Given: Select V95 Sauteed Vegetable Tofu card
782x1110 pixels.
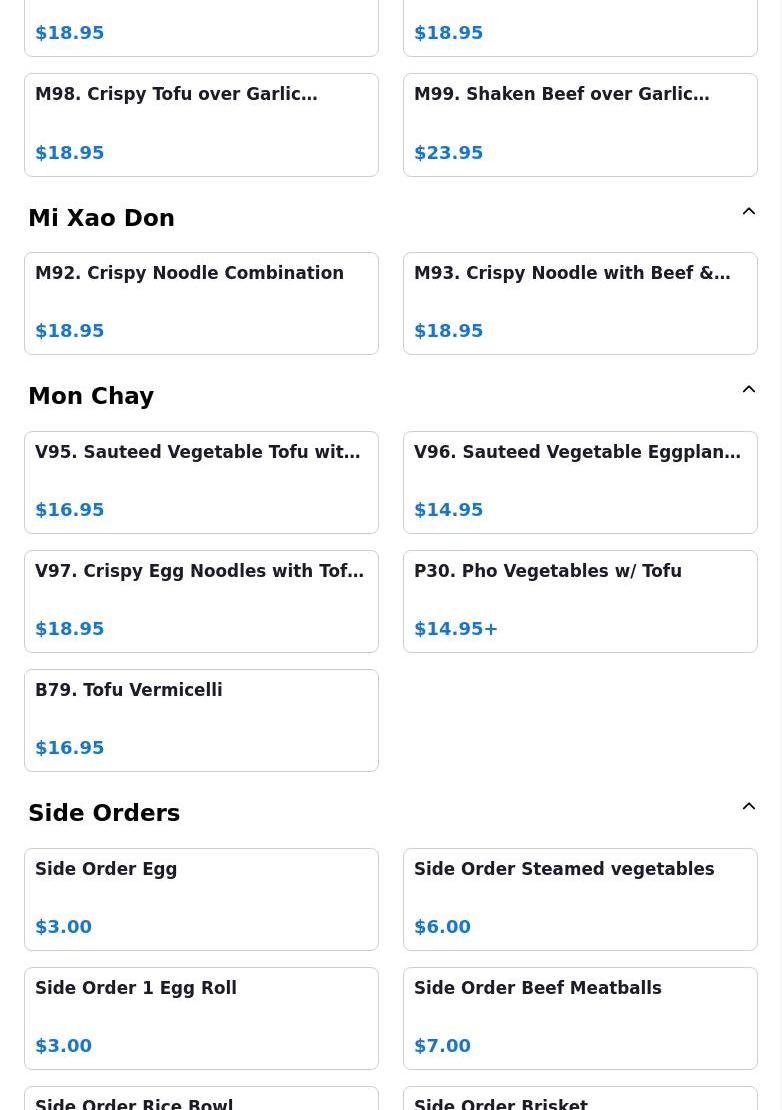Looking at the screenshot, I should (201, 482).
